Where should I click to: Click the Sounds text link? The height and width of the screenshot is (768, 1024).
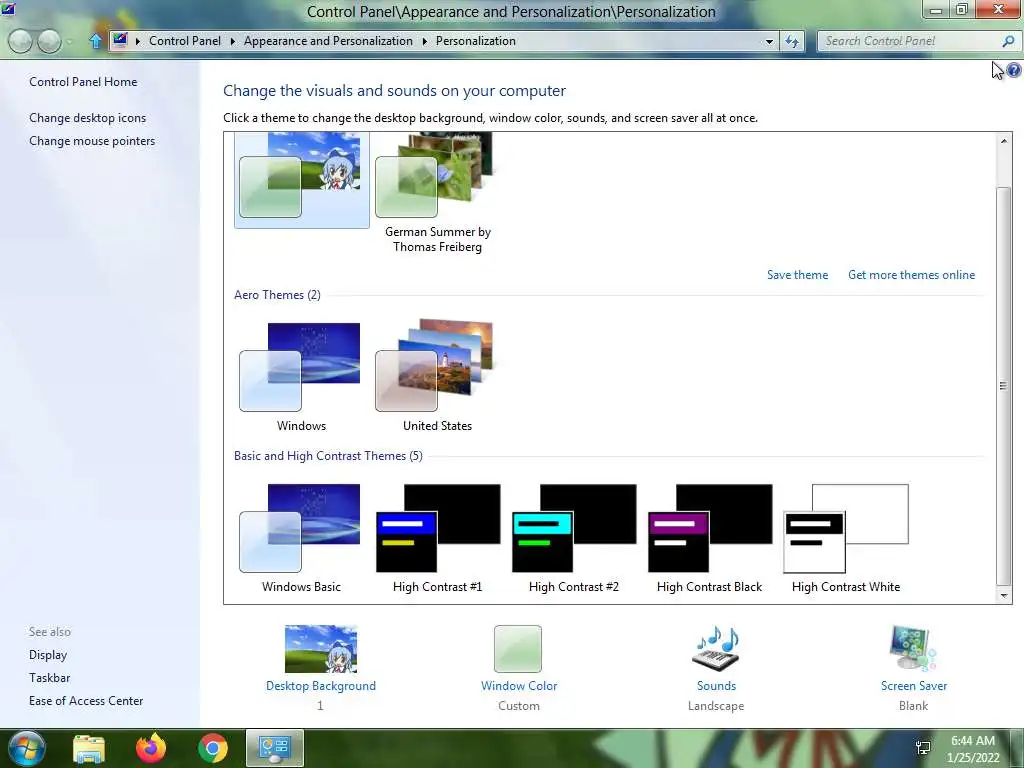[x=716, y=686]
